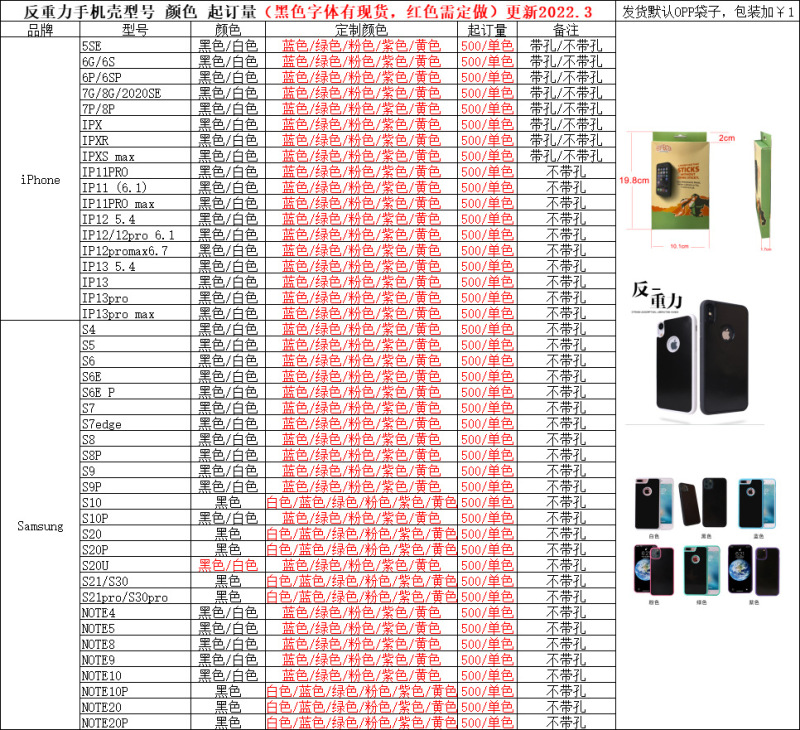Click the S21/S30 model cell
The image size is (800, 730).
135,581
